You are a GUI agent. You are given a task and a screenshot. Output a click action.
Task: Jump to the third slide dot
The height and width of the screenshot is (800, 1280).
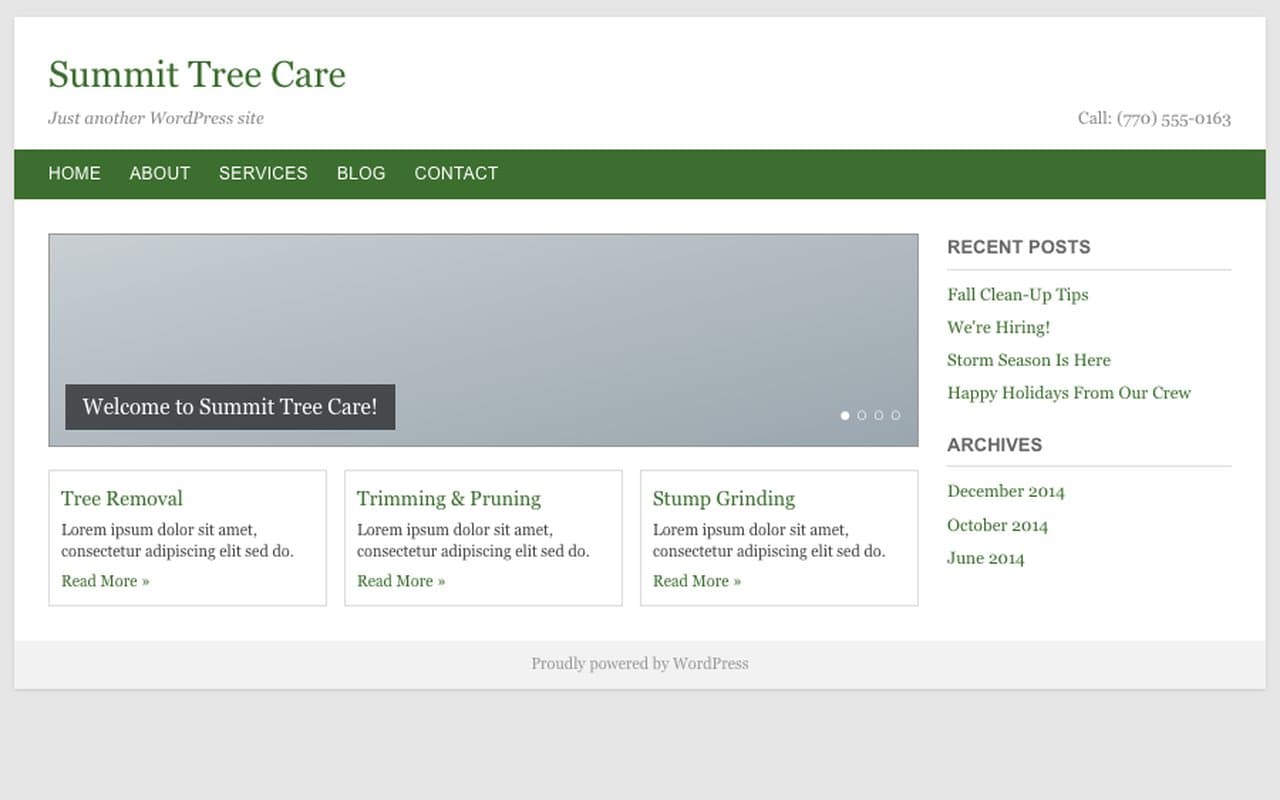coord(879,415)
